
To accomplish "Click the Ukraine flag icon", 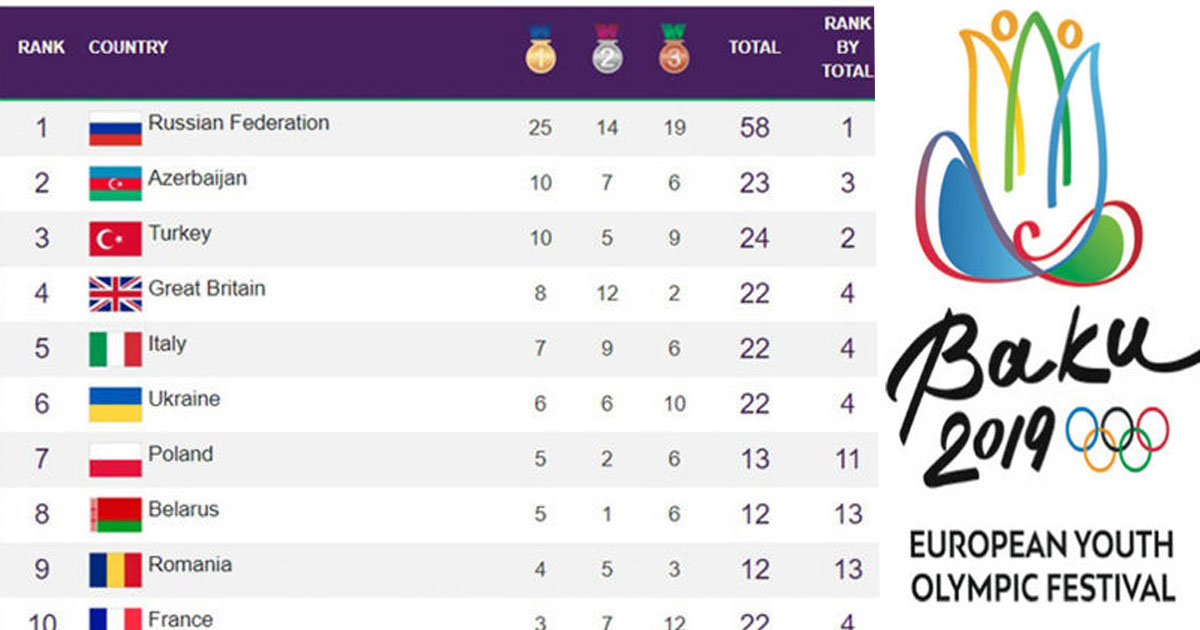I will click(115, 405).
